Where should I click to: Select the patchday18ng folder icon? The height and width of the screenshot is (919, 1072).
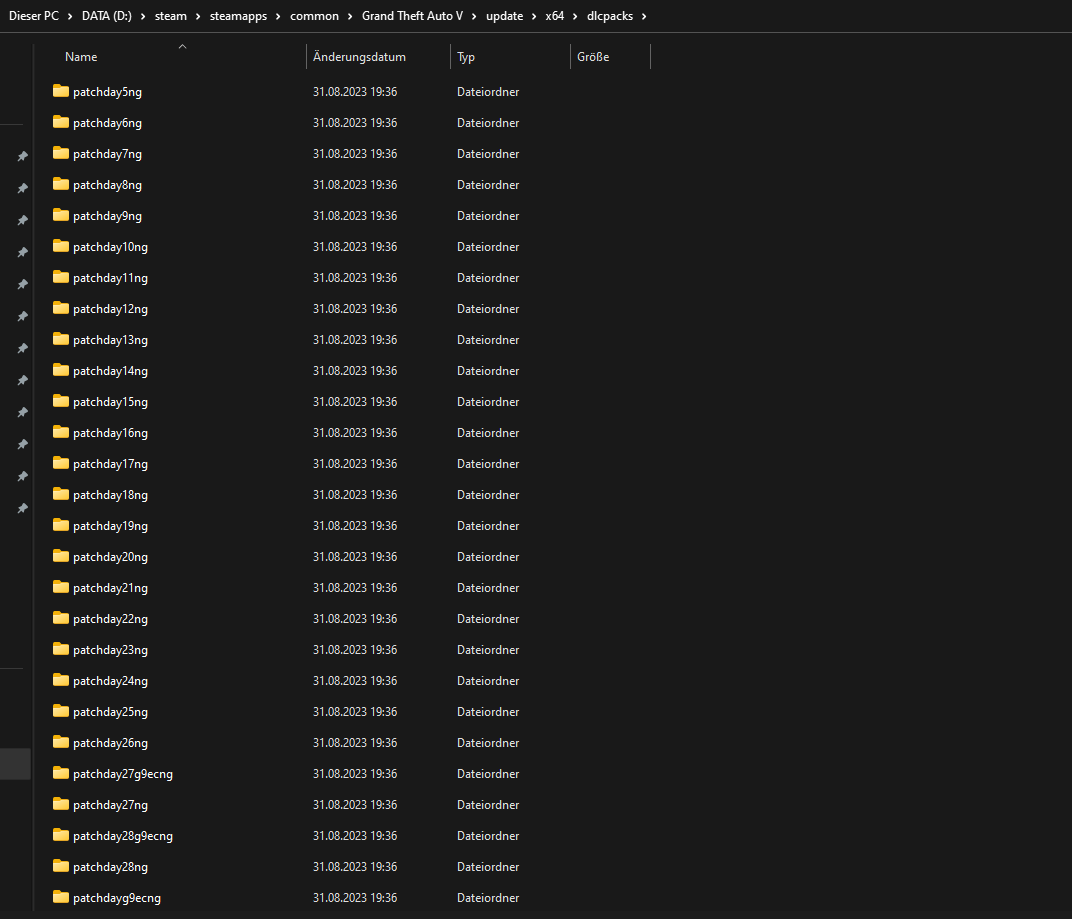pyautogui.click(x=61, y=494)
